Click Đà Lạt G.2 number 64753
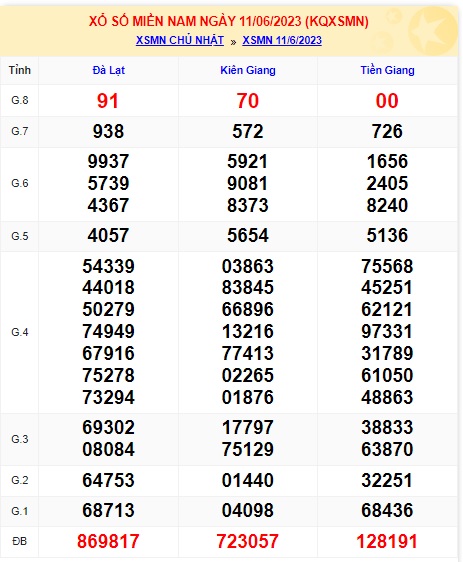The width and height of the screenshot is (463, 562). pos(108,480)
